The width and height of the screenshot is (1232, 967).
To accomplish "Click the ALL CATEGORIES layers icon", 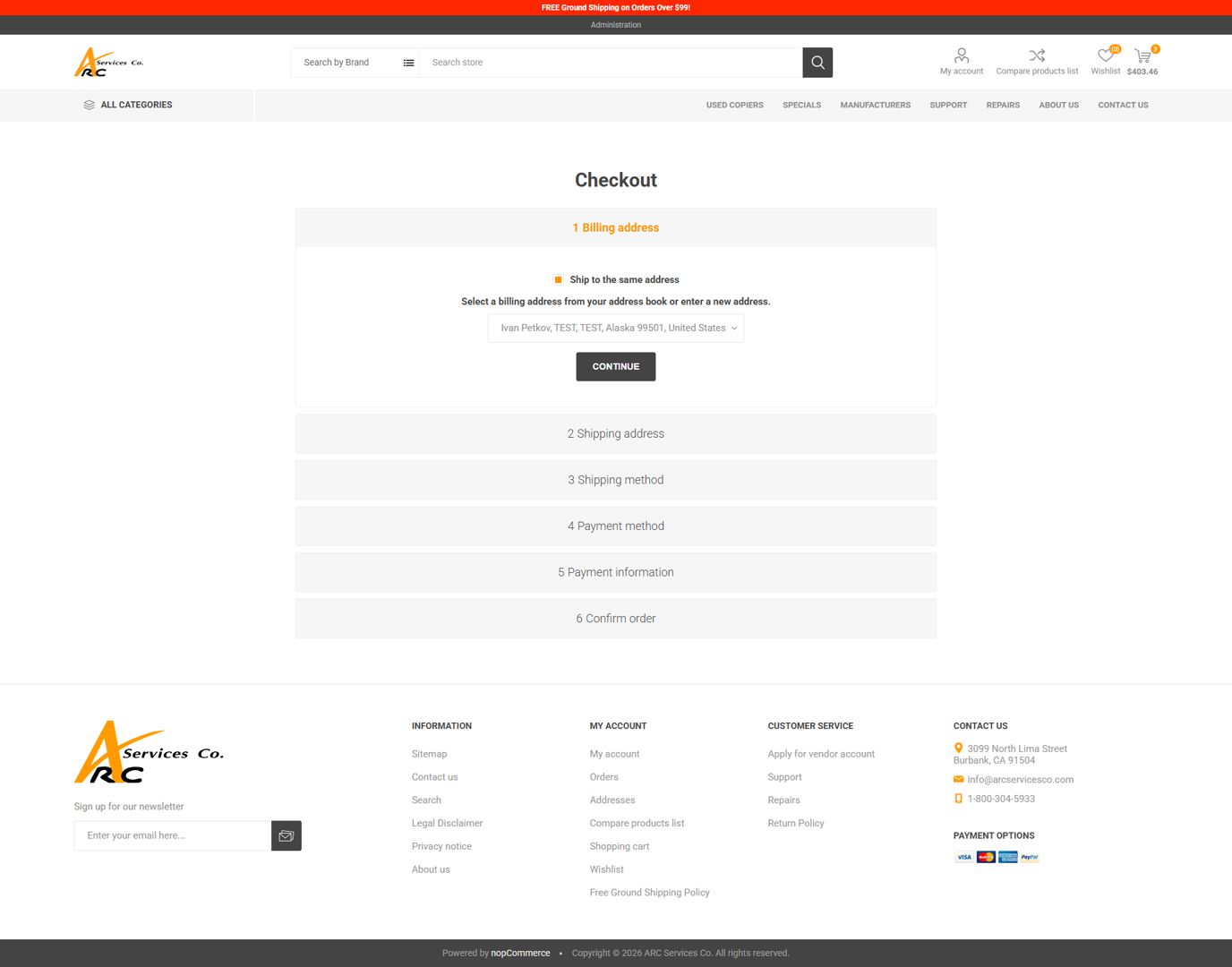I will [x=89, y=104].
